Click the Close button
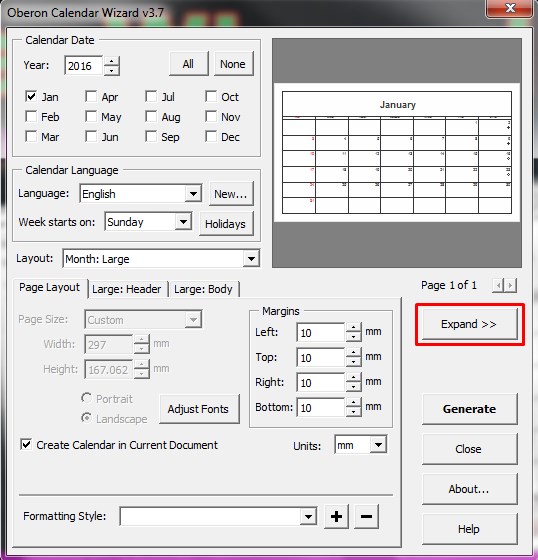Screen dimensions: 538x560 point(469,449)
